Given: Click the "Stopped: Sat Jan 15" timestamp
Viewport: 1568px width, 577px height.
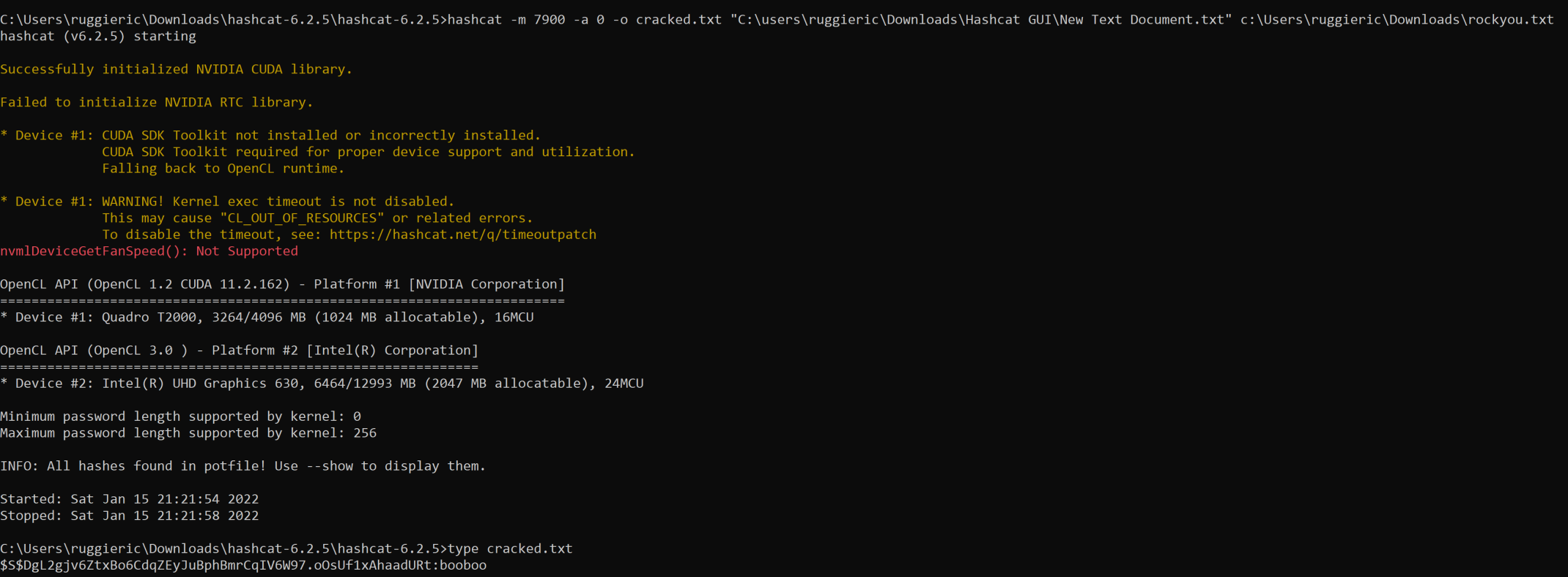Looking at the screenshot, I should pyautogui.click(x=129, y=516).
